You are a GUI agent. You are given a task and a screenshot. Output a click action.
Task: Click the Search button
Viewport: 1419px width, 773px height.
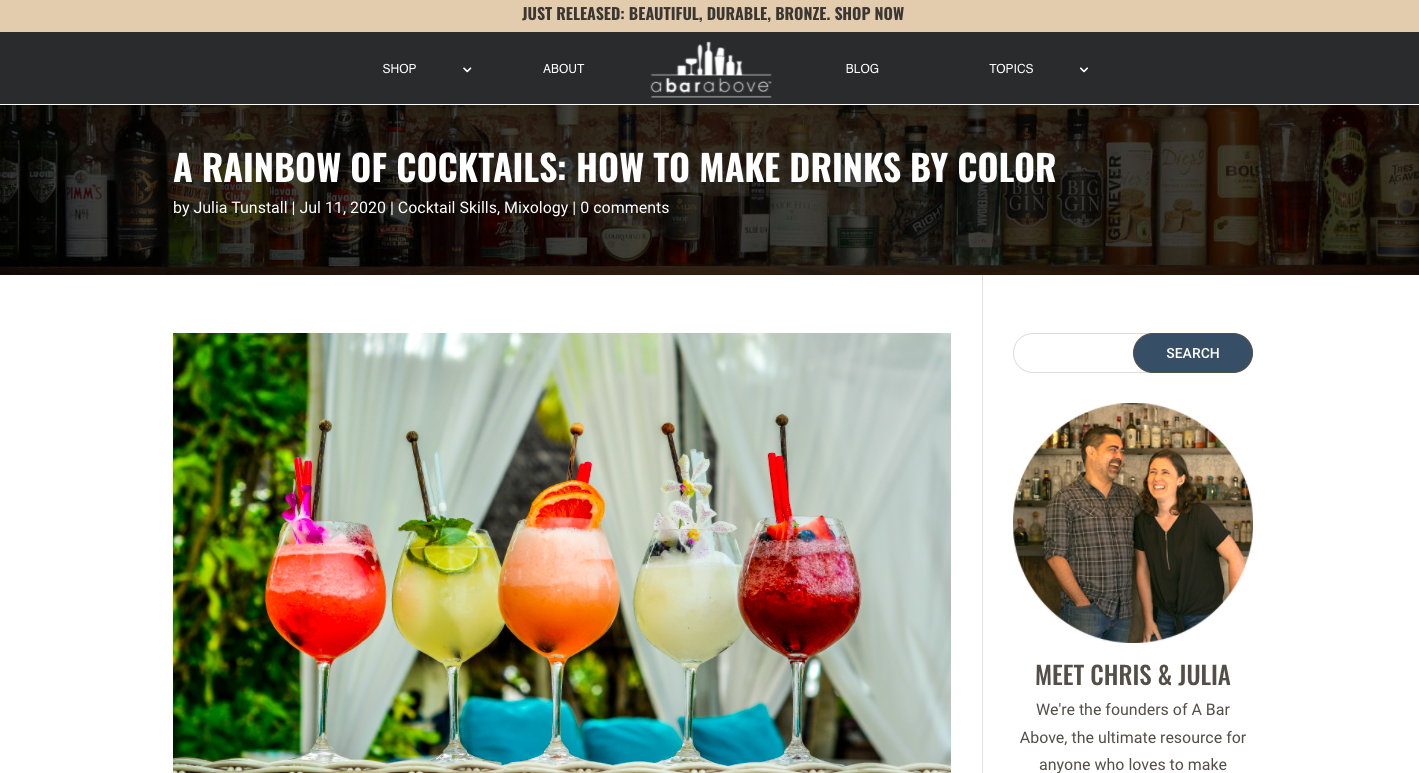[x=1193, y=353]
